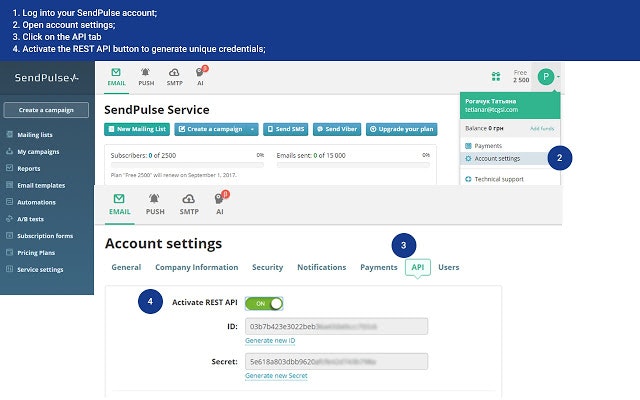The height and width of the screenshot is (400, 640).
Task: Switch to the Payments settings tab
Action: (x=379, y=267)
